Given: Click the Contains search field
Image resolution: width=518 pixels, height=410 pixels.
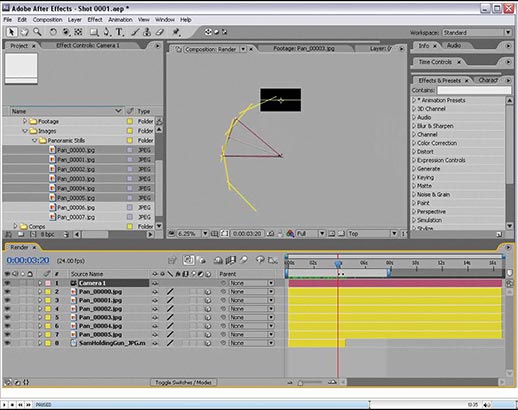Looking at the screenshot, I should pyautogui.click(x=474, y=90).
